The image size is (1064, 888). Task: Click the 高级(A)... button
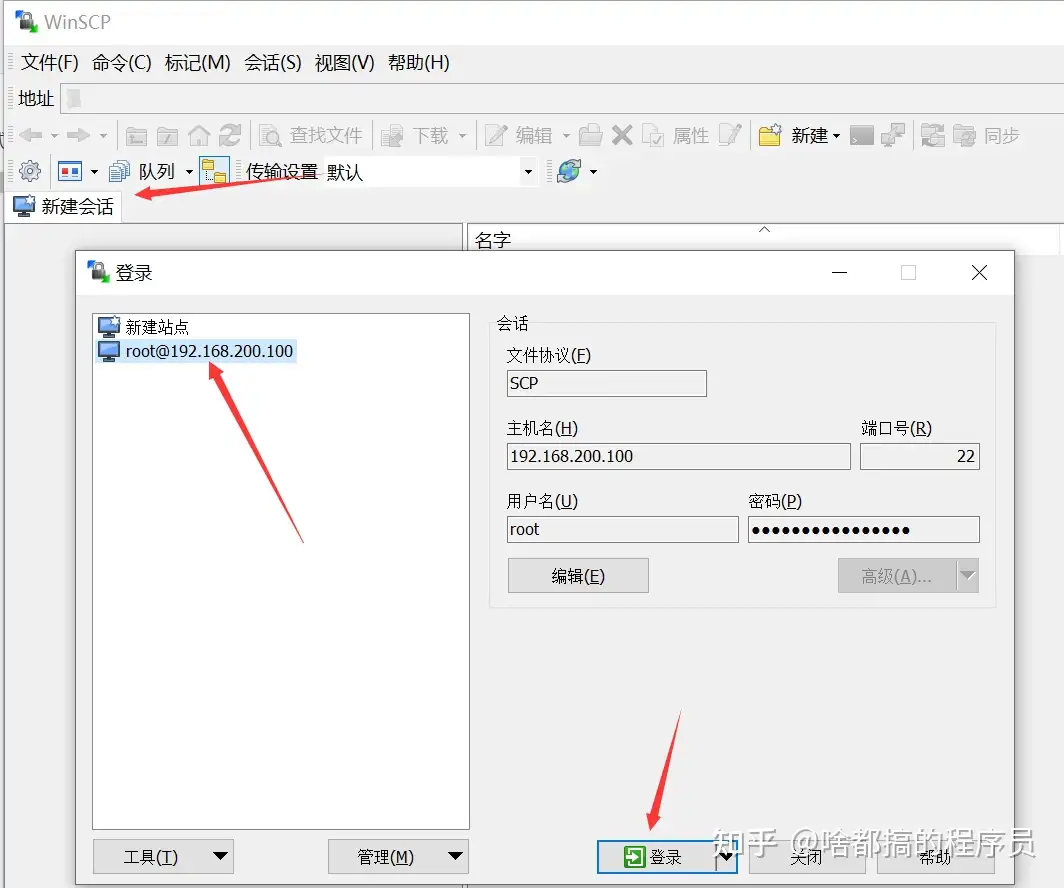click(x=897, y=575)
